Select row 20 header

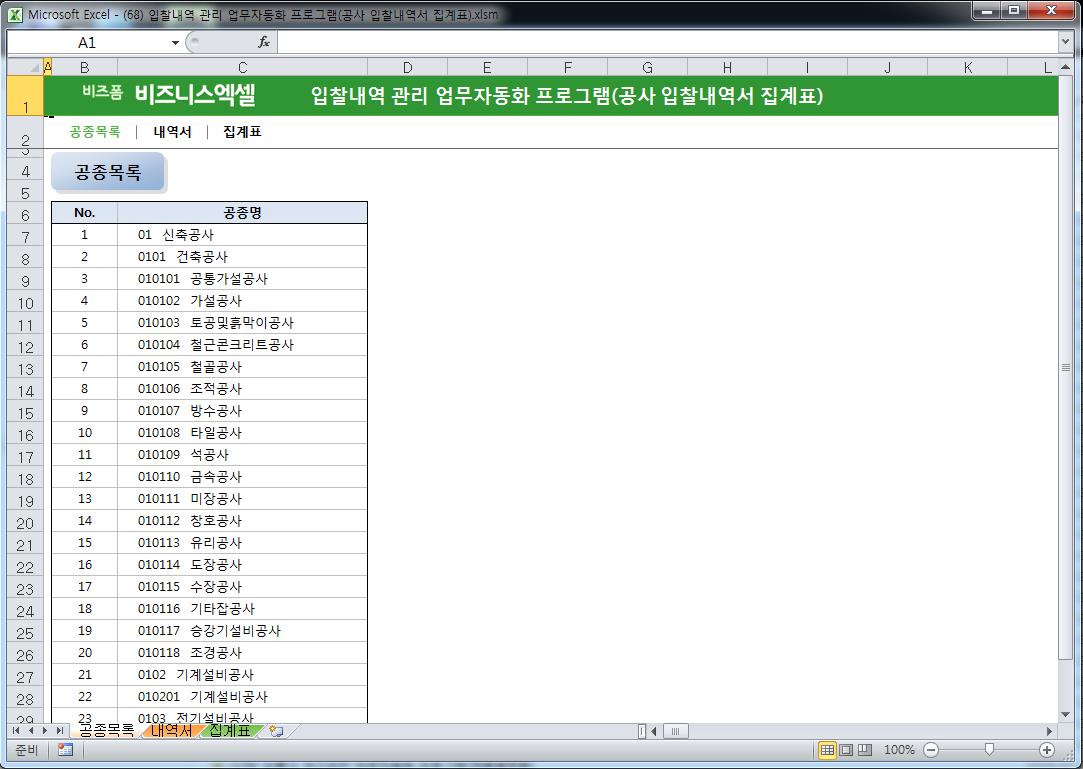(25, 523)
